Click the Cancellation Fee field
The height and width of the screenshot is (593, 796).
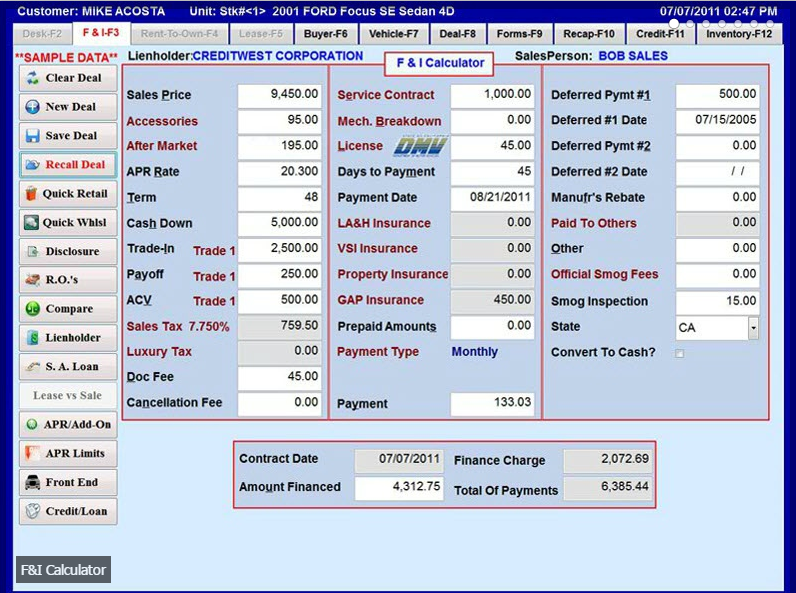tap(280, 403)
